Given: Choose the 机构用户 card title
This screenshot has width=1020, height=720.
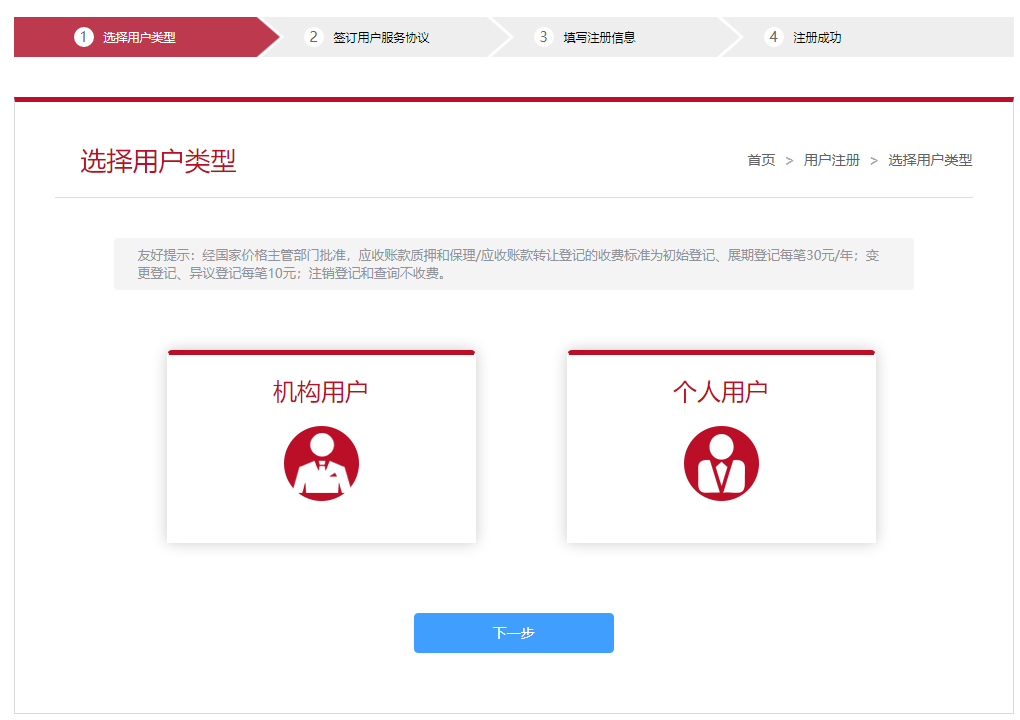Looking at the screenshot, I should coord(320,392).
